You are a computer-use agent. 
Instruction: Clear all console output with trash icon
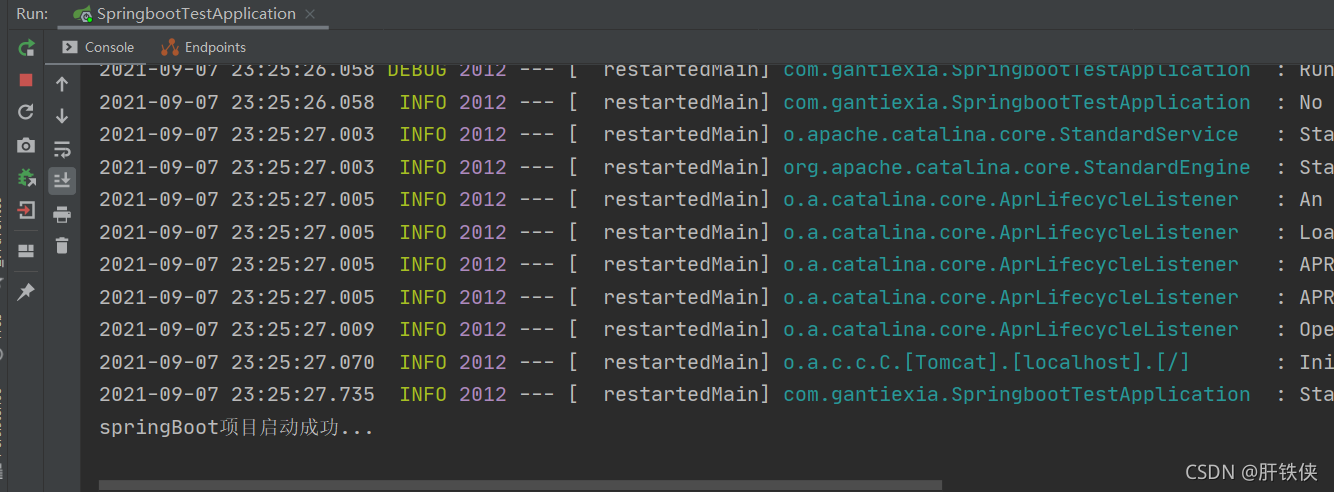(62, 245)
